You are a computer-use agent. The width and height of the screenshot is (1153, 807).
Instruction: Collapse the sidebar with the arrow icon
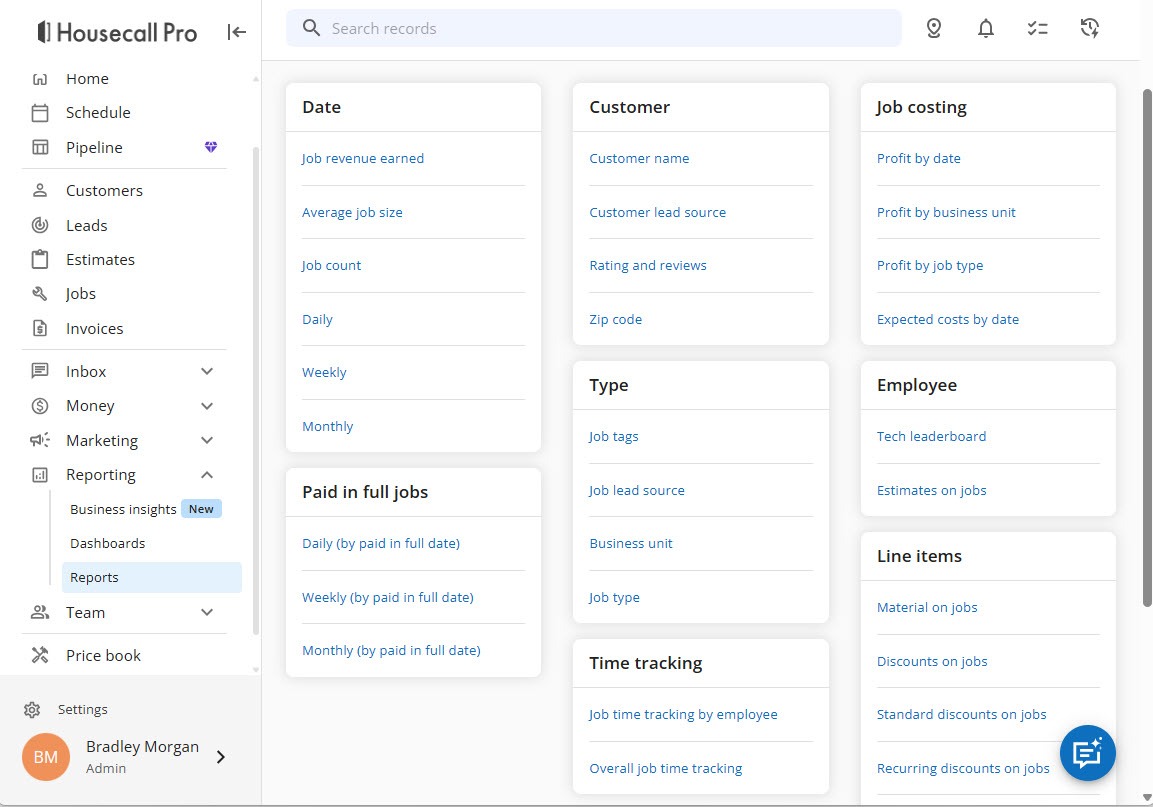coord(237,32)
